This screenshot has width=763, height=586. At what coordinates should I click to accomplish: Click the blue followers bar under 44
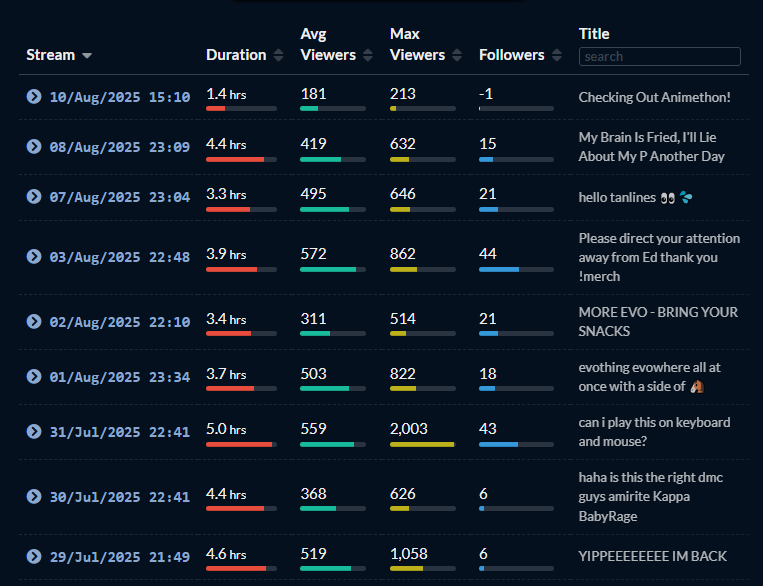[x=499, y=269]
